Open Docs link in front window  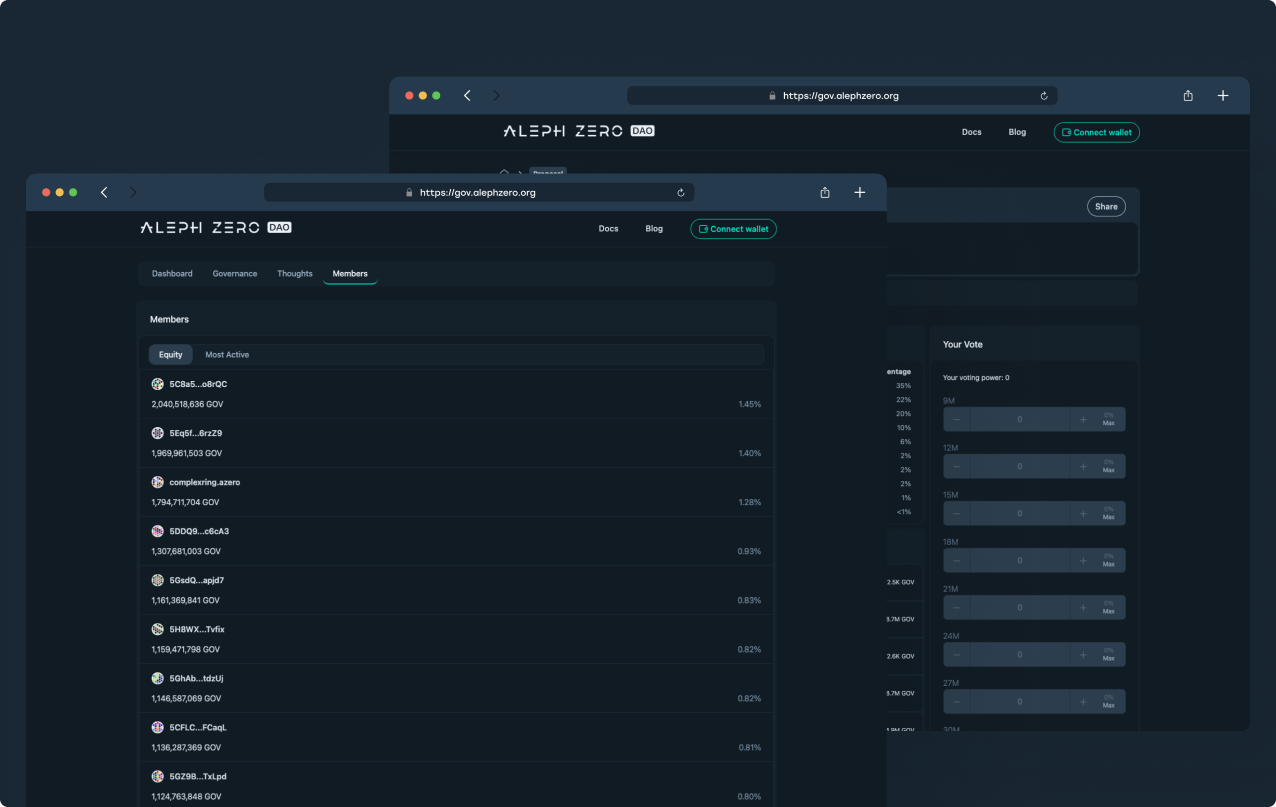[x=608, y=229]
